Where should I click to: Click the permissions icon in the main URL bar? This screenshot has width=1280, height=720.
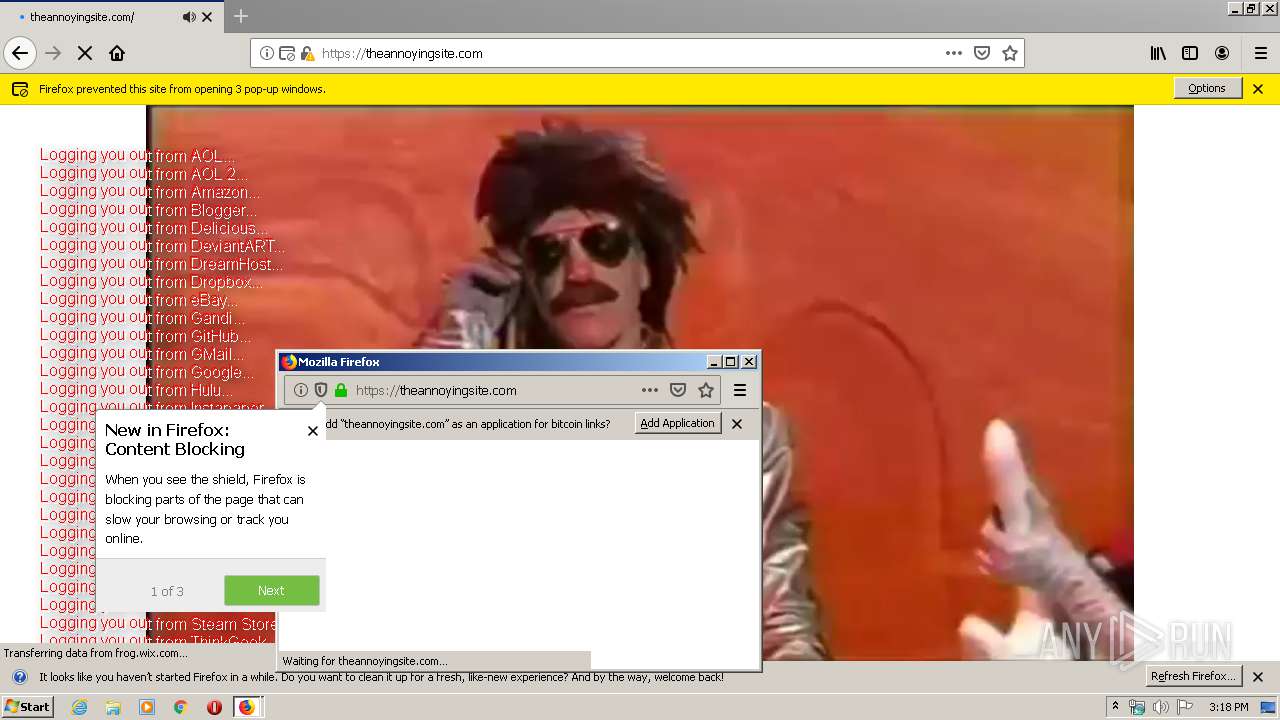pyautogui.click(x=287, y=53)
